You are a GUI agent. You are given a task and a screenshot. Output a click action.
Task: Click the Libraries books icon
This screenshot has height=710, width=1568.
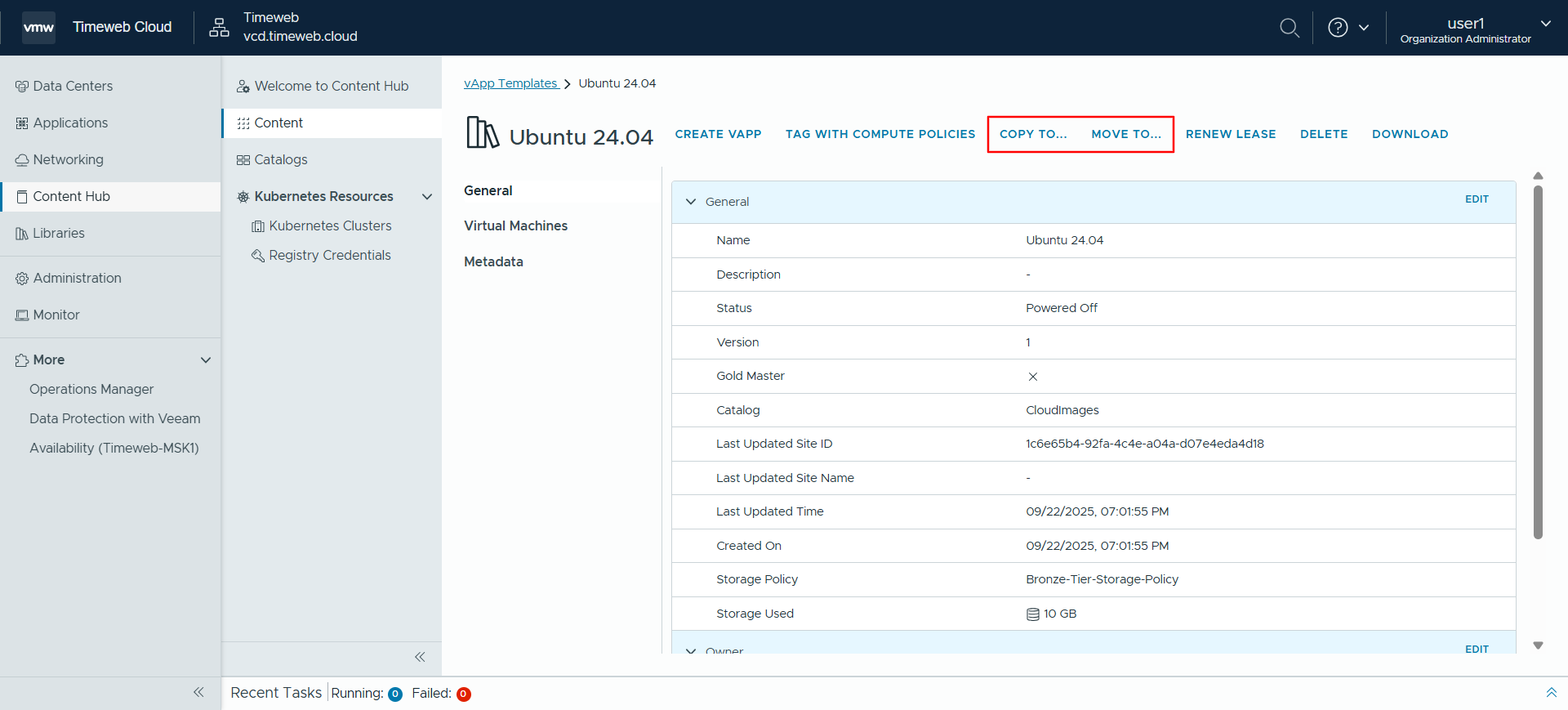tap(22, 234)
